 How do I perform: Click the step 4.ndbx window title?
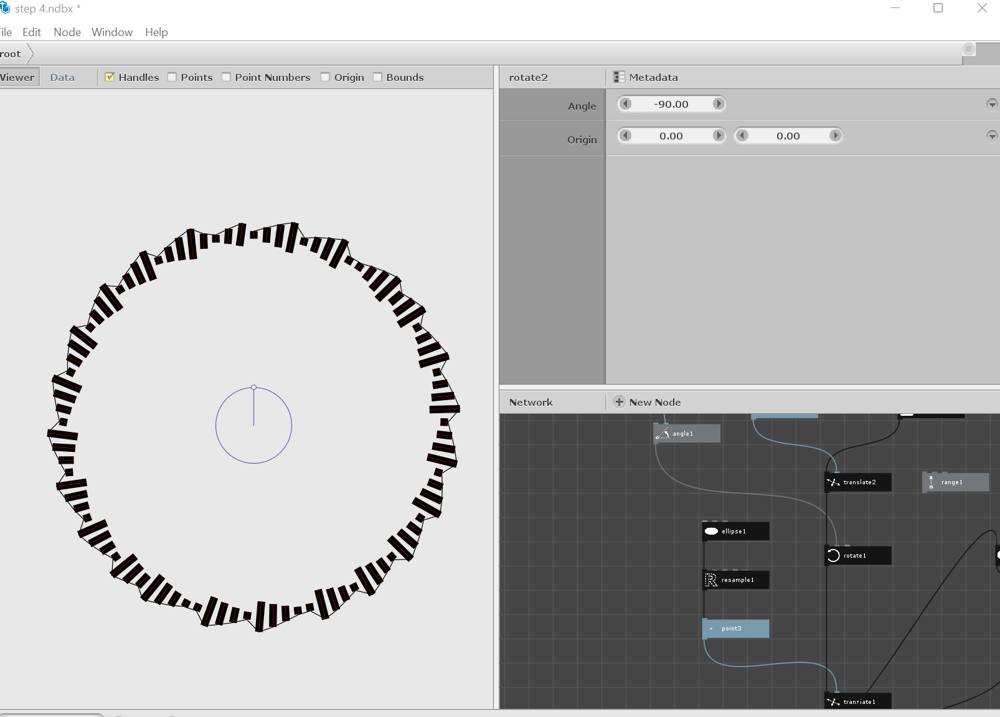point(47,8)
